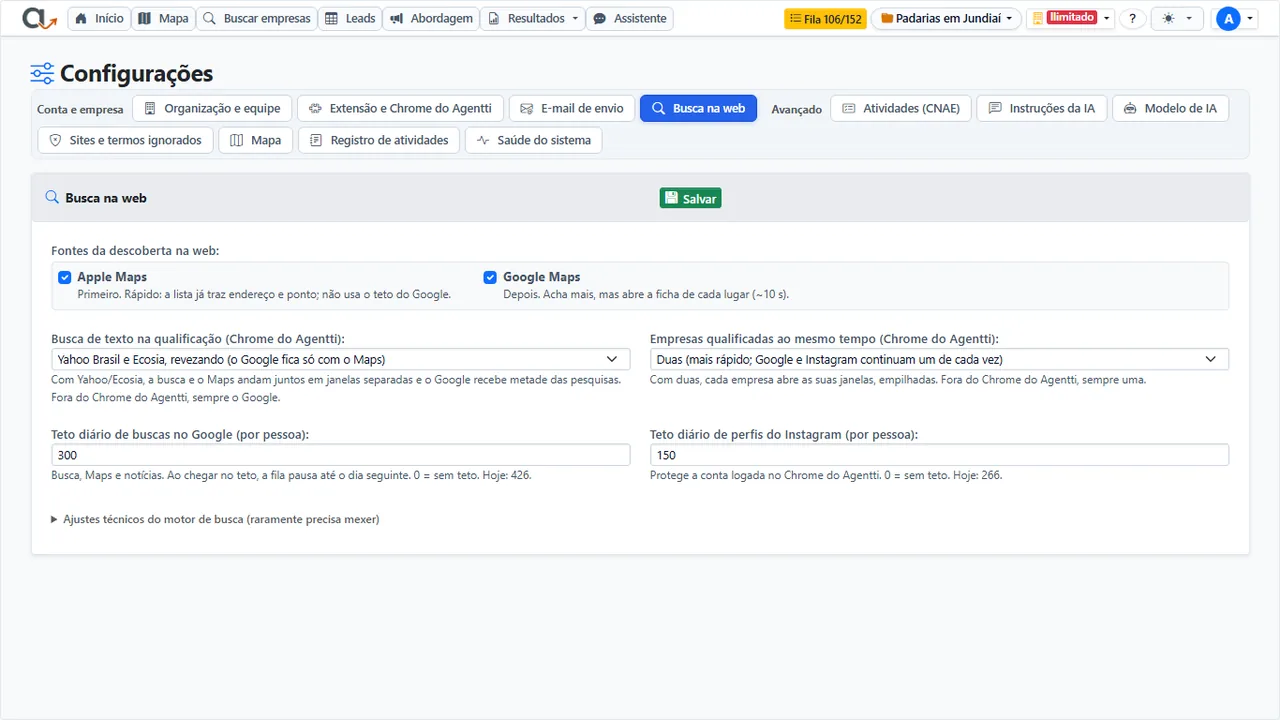
Task: Uncheck the Google Maps source checkbox
Action: [490, 277]
